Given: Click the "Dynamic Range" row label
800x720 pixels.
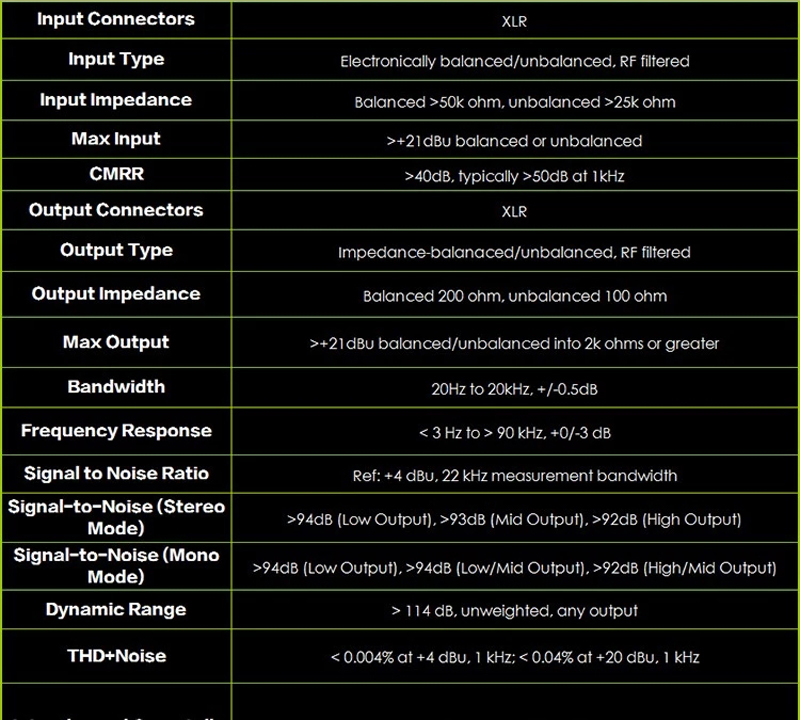Looking at the screenshot, I should pos(116,609).
